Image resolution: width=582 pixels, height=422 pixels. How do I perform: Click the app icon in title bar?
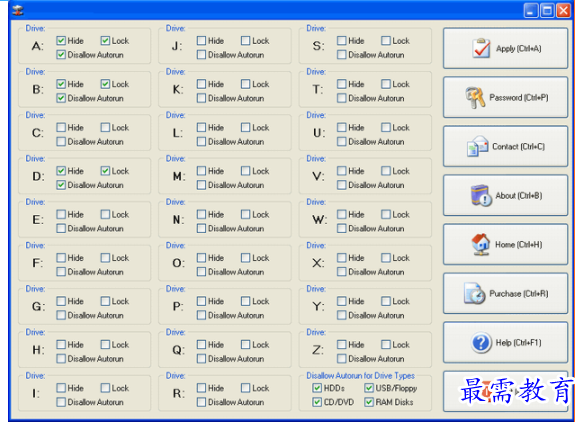tap(17, 10)
